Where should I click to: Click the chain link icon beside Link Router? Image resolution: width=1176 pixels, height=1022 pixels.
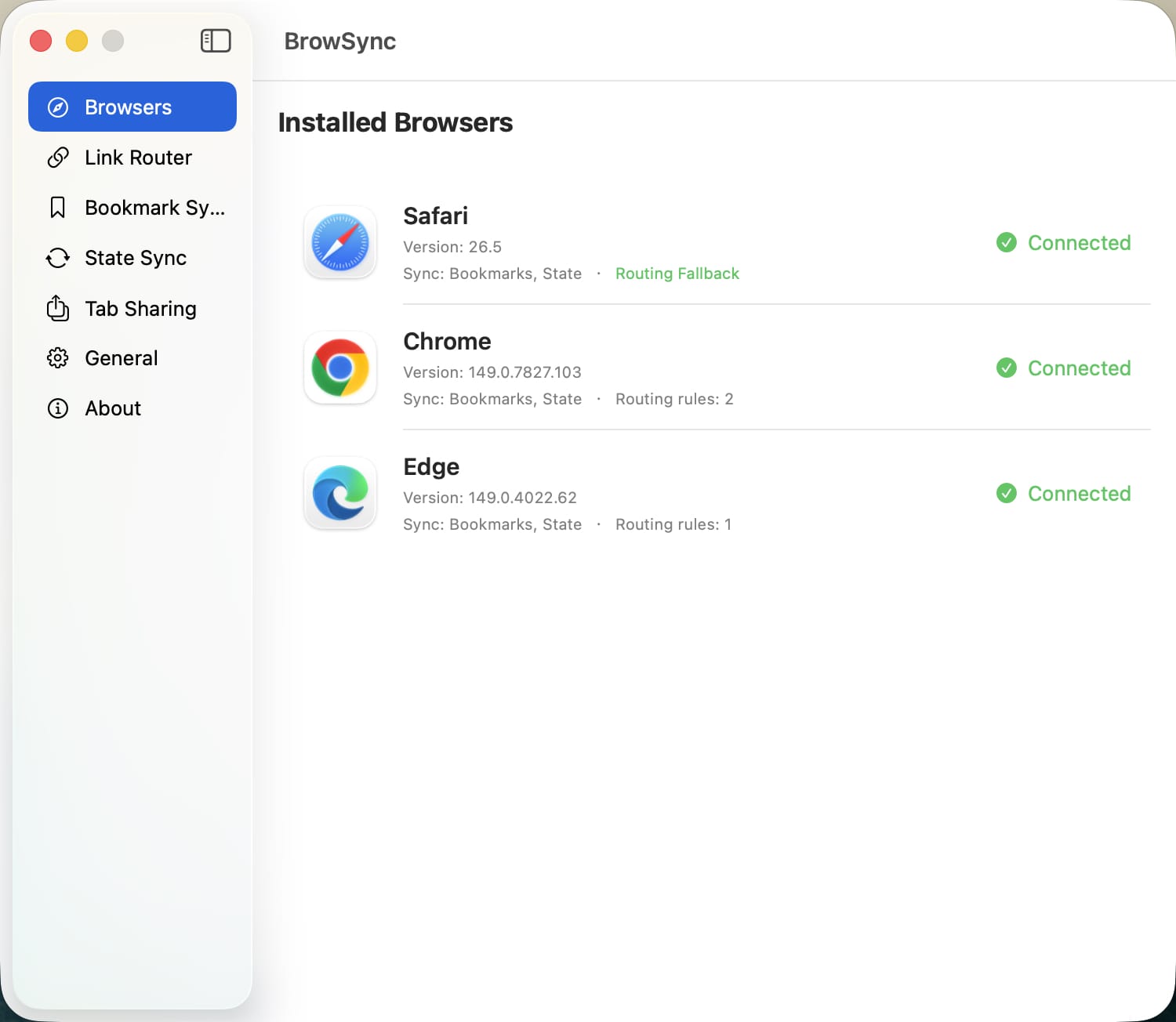[58, 158]
